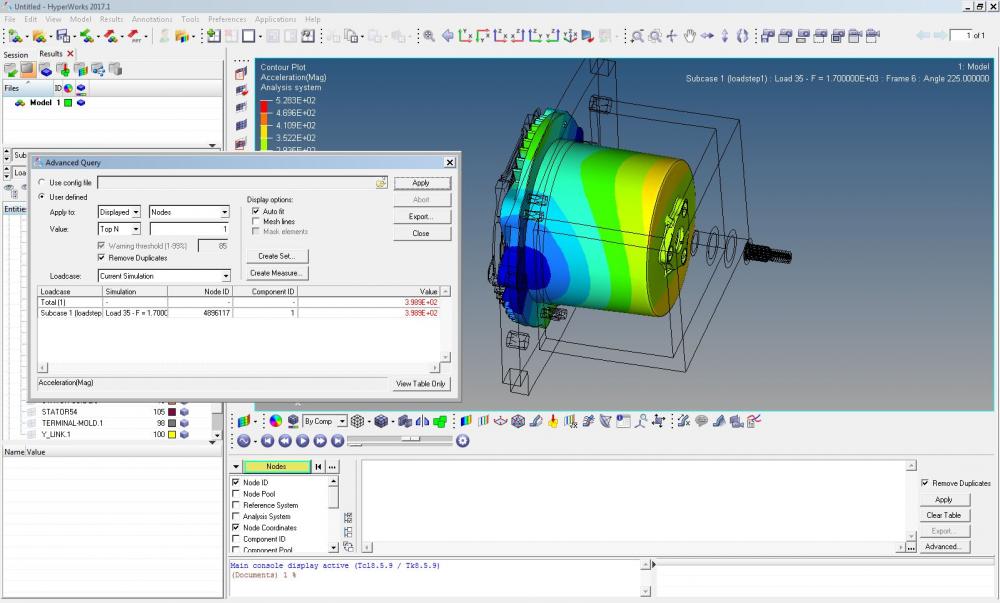Click the Save Session toolbar icon

pyautogui.click(x=62, y=36)
